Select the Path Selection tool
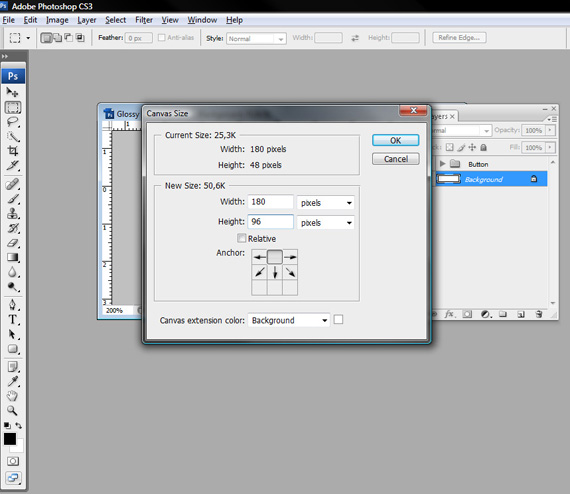This screenshot has width=570, height=494. (x=13, y=334)
